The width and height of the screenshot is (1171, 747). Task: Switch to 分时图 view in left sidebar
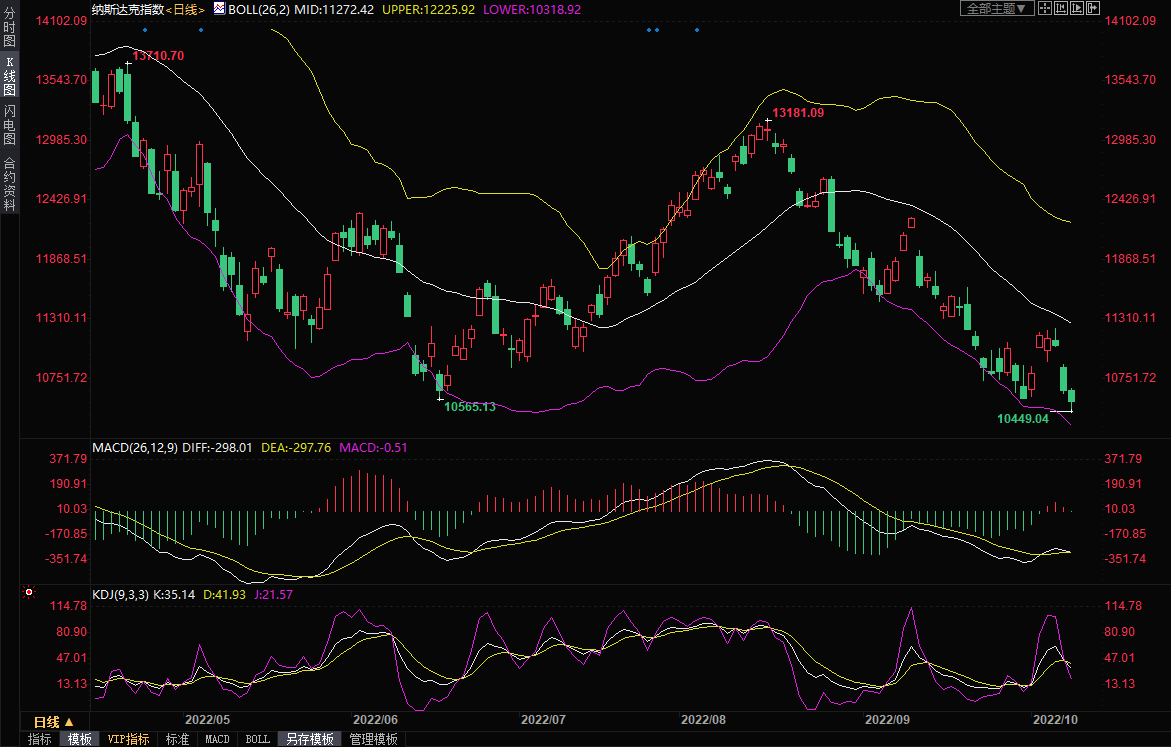pos(9,27)
